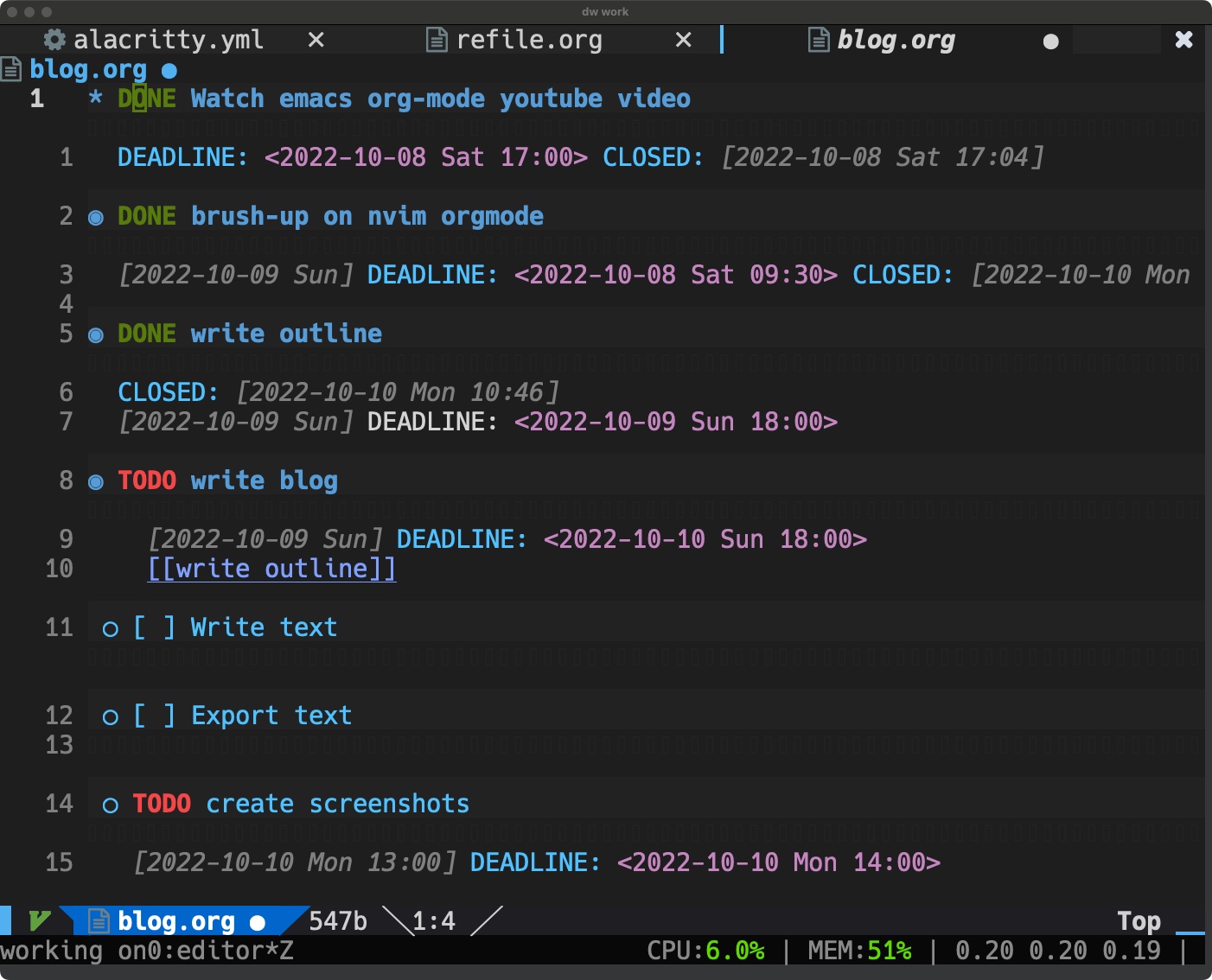Viewport: 1212px width, 980px height.
Task: Click the CLOSED: keyword above write outline timestamp
Action: pos(169,392)
